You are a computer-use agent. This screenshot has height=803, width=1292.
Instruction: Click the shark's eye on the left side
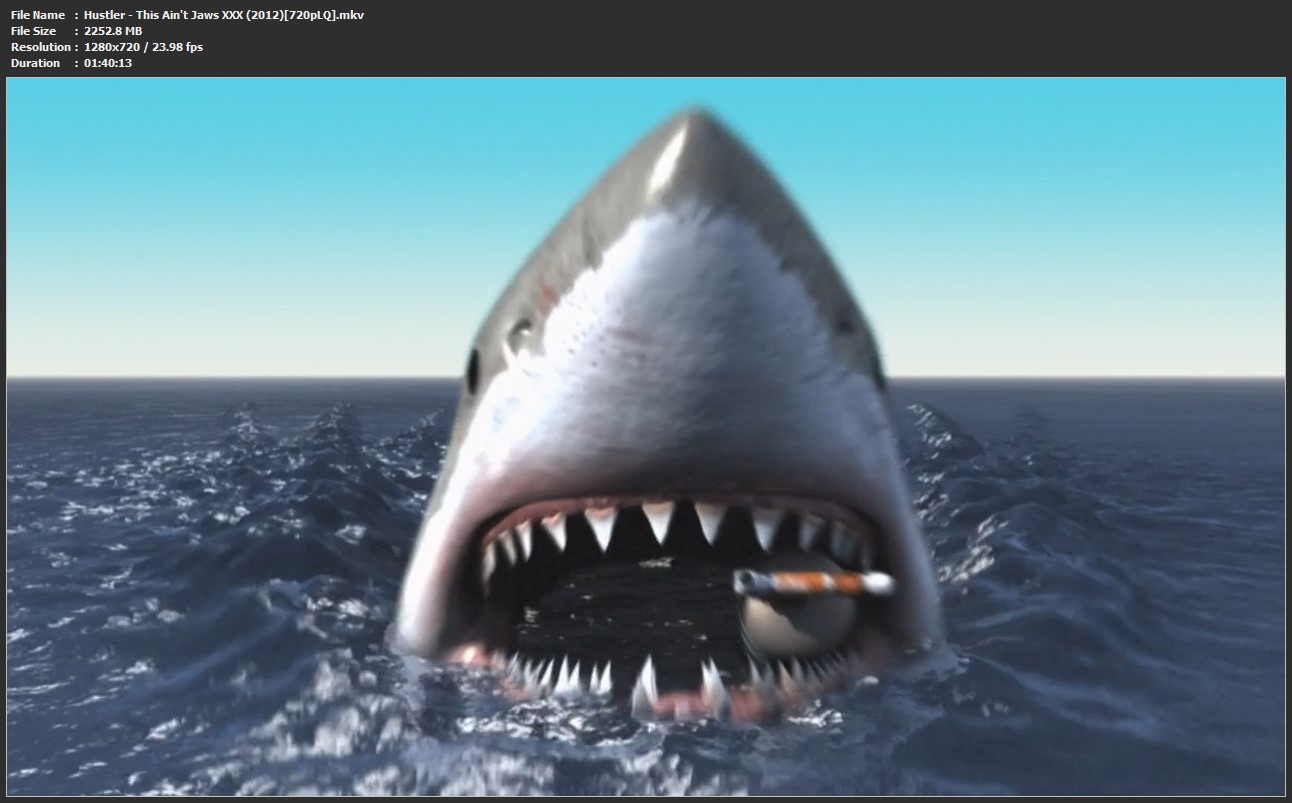473,371
